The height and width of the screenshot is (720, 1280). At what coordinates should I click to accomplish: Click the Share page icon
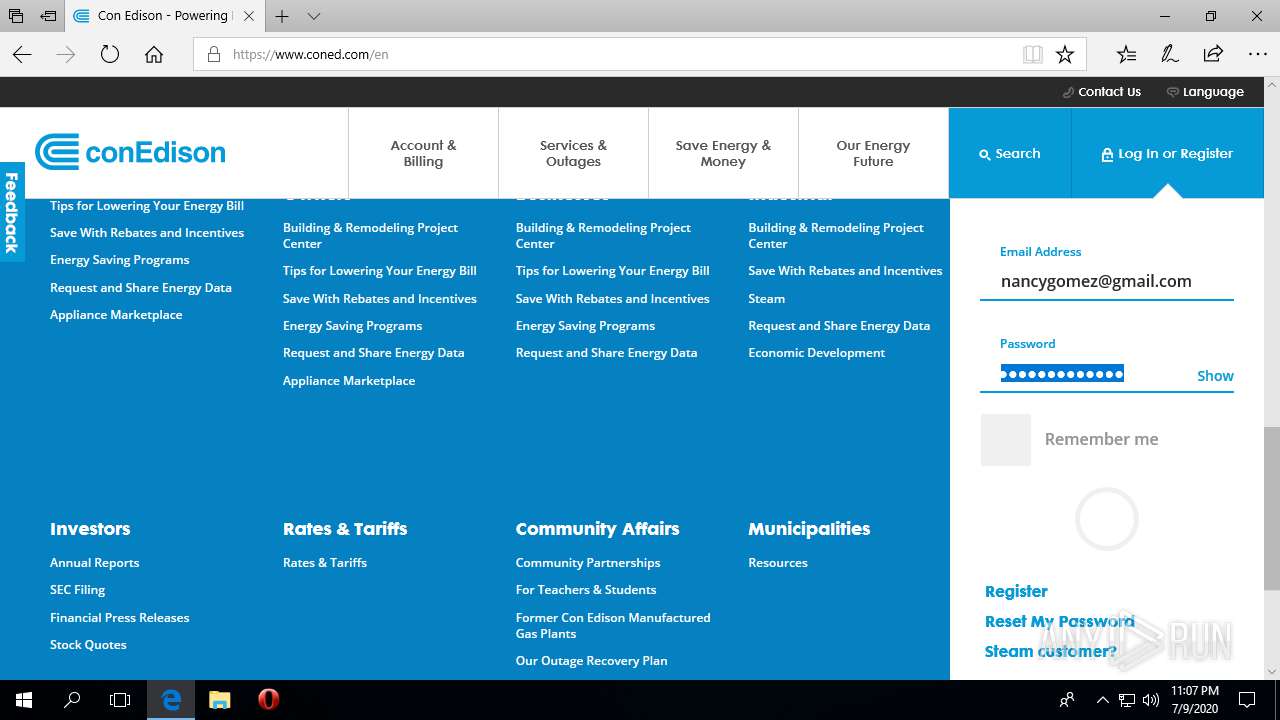(1213, 55)
